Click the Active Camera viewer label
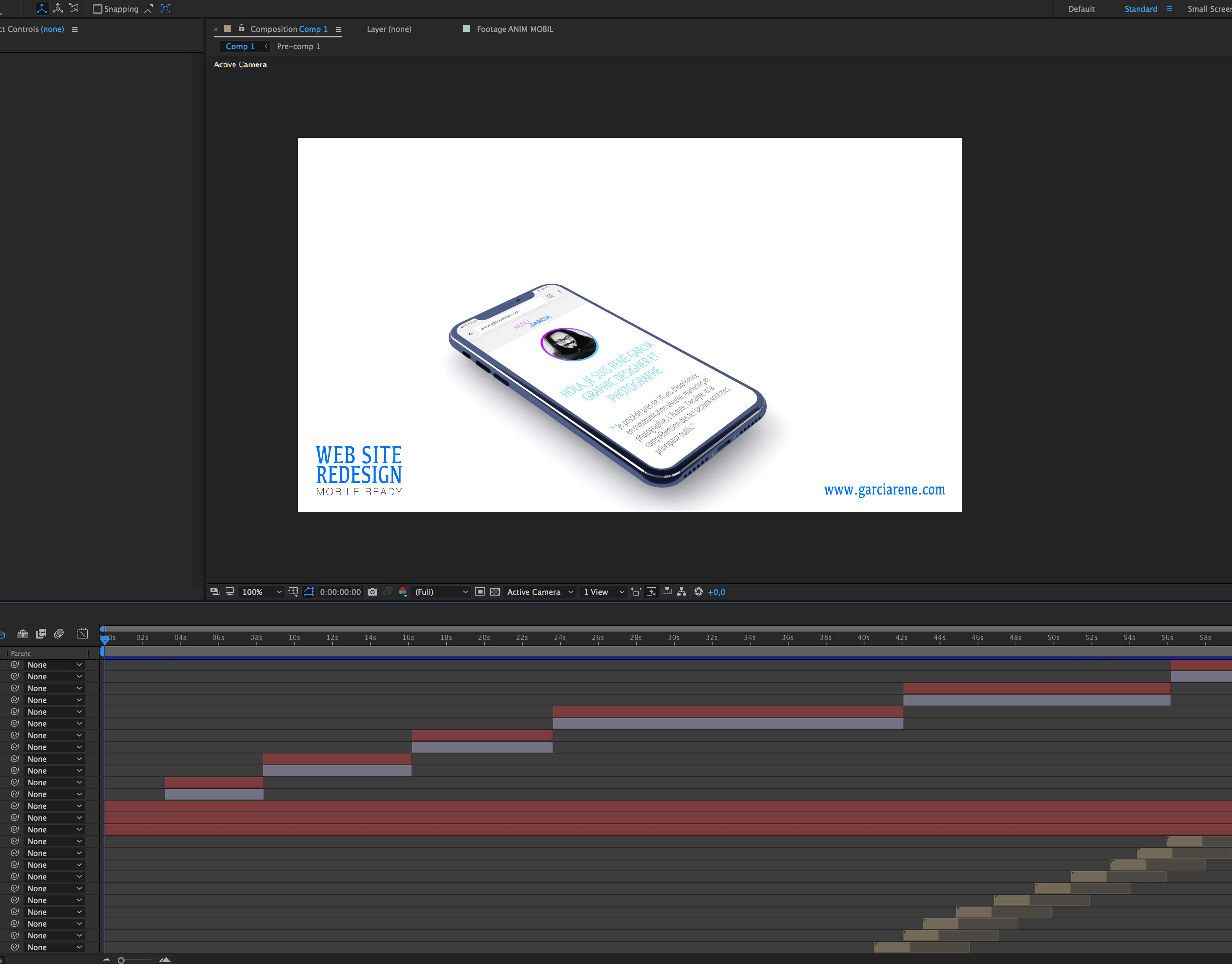The image size is (1232, 964). click(240, 64)
